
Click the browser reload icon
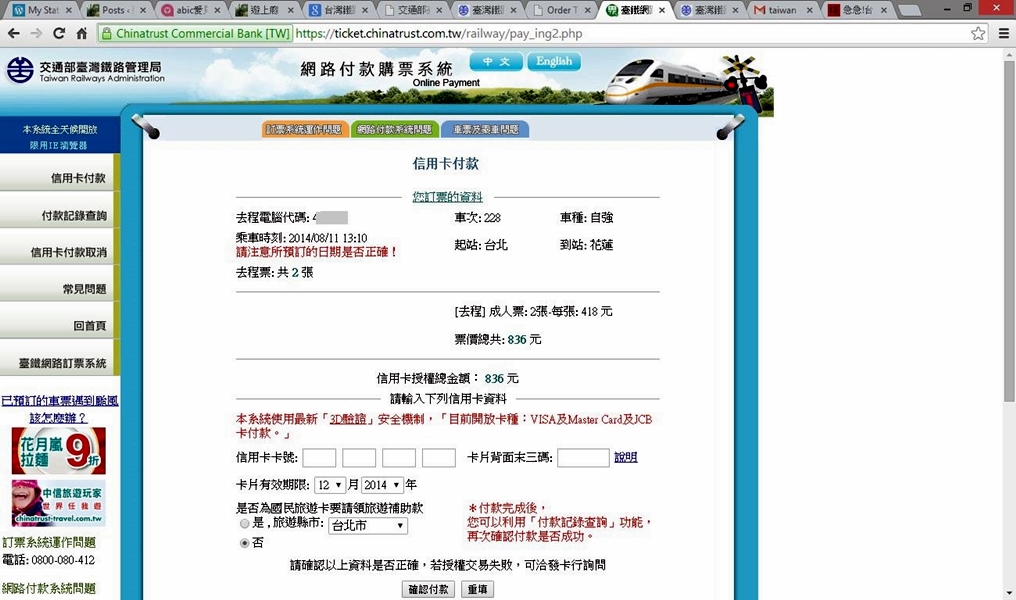point(59,33)
